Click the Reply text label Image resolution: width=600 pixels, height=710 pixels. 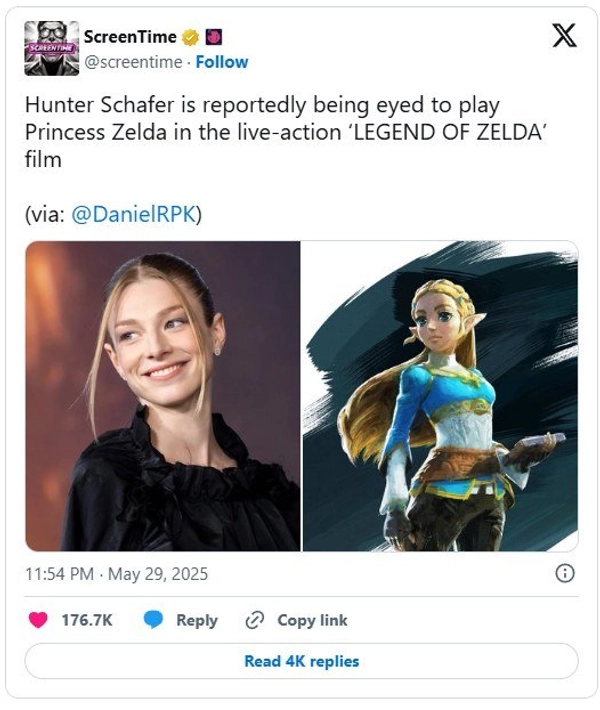coord(197,620)
